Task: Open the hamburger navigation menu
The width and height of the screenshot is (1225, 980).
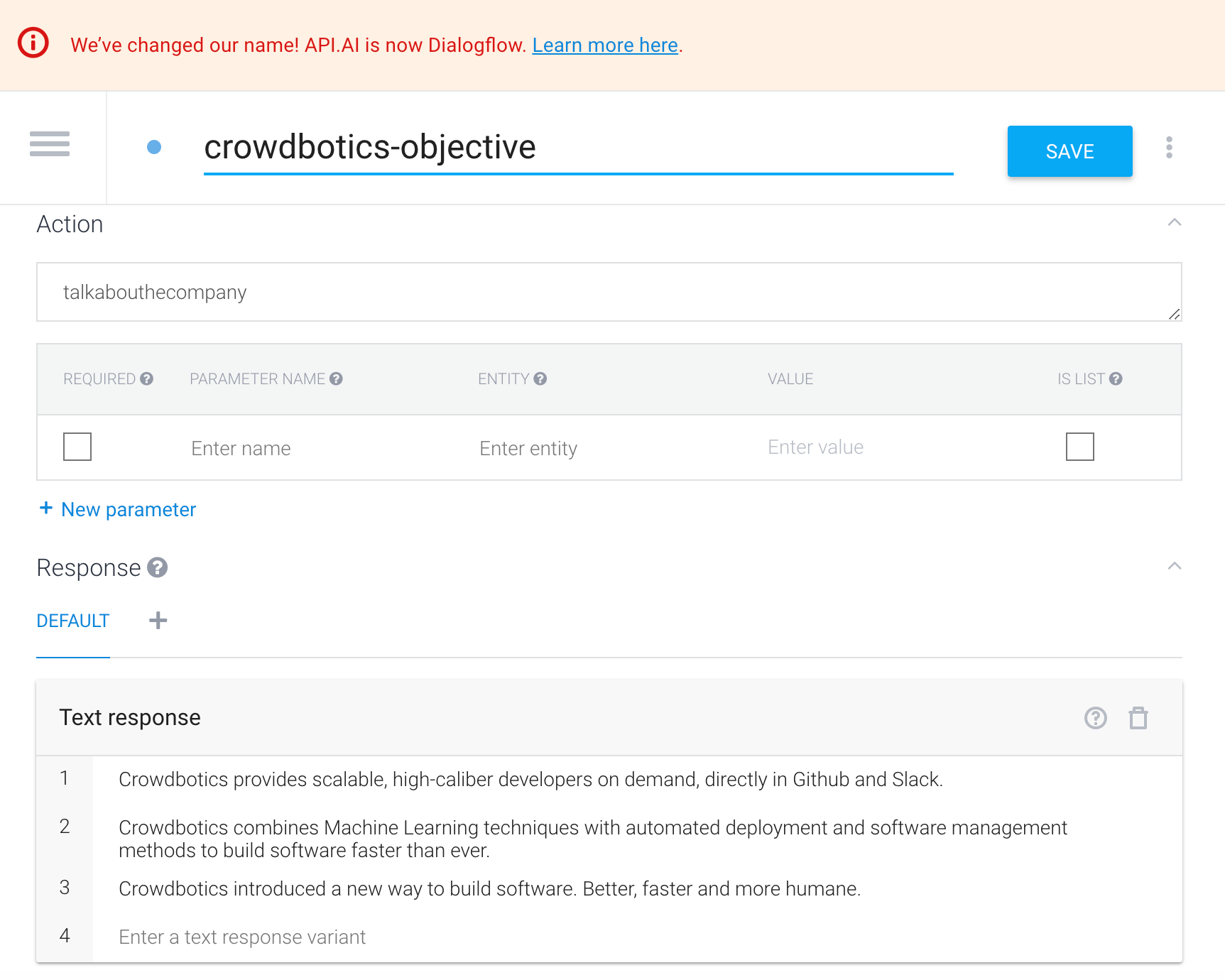Action: 50,144
